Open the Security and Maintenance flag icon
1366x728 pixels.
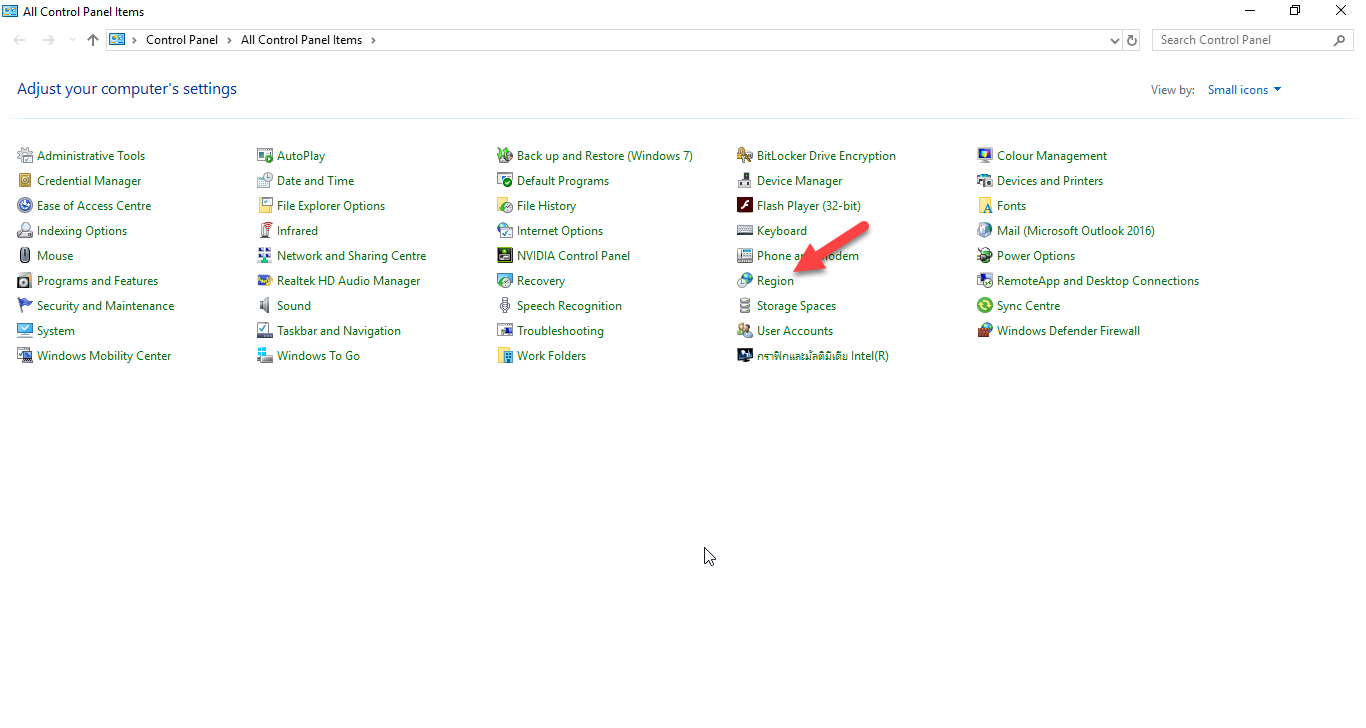point(25,305)
